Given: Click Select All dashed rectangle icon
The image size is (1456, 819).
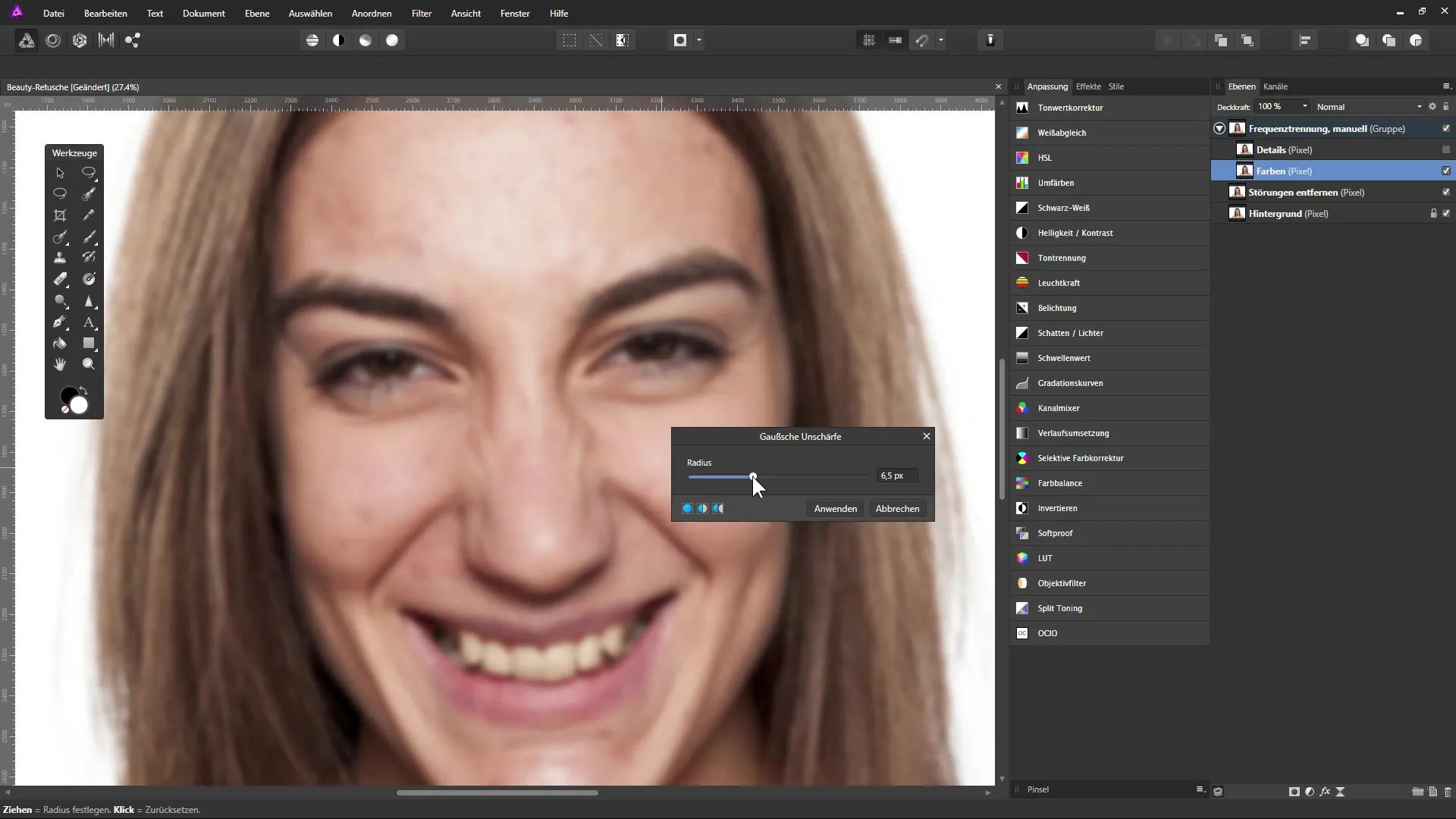Looking at the screenshot, I should (570, 41).
